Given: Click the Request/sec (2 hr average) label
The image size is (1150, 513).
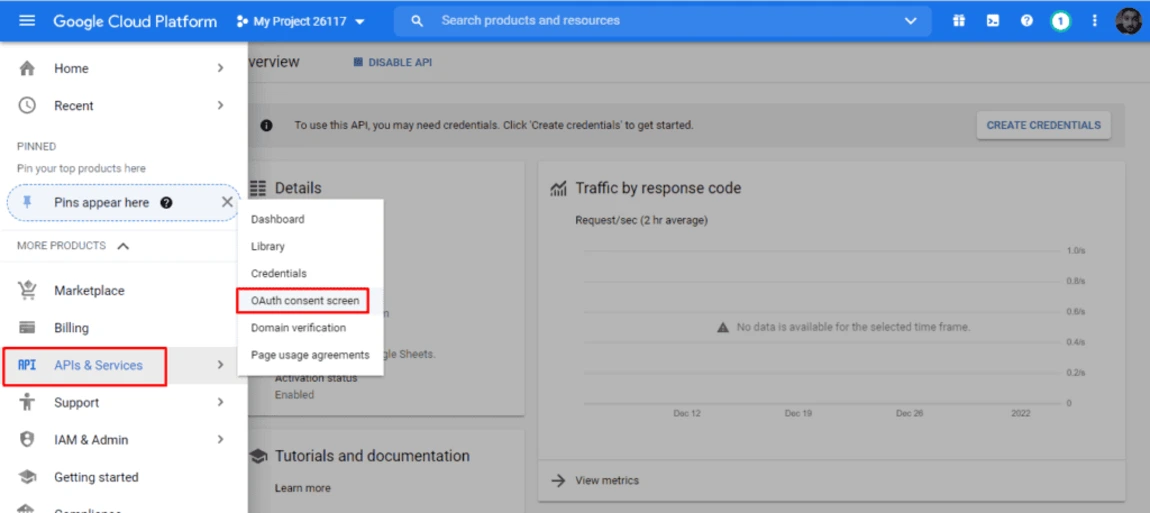Looking at the screenshot, I should [x=641, y=220].
